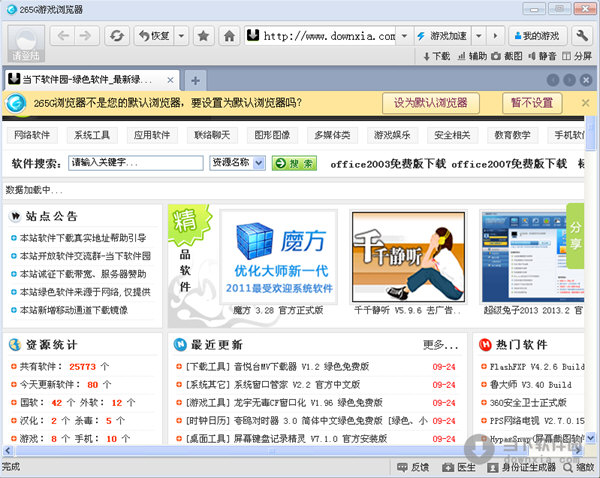Screen dimensions: 600x478
Task: Click the tab strip right arrow
Action: pos(569,80)
